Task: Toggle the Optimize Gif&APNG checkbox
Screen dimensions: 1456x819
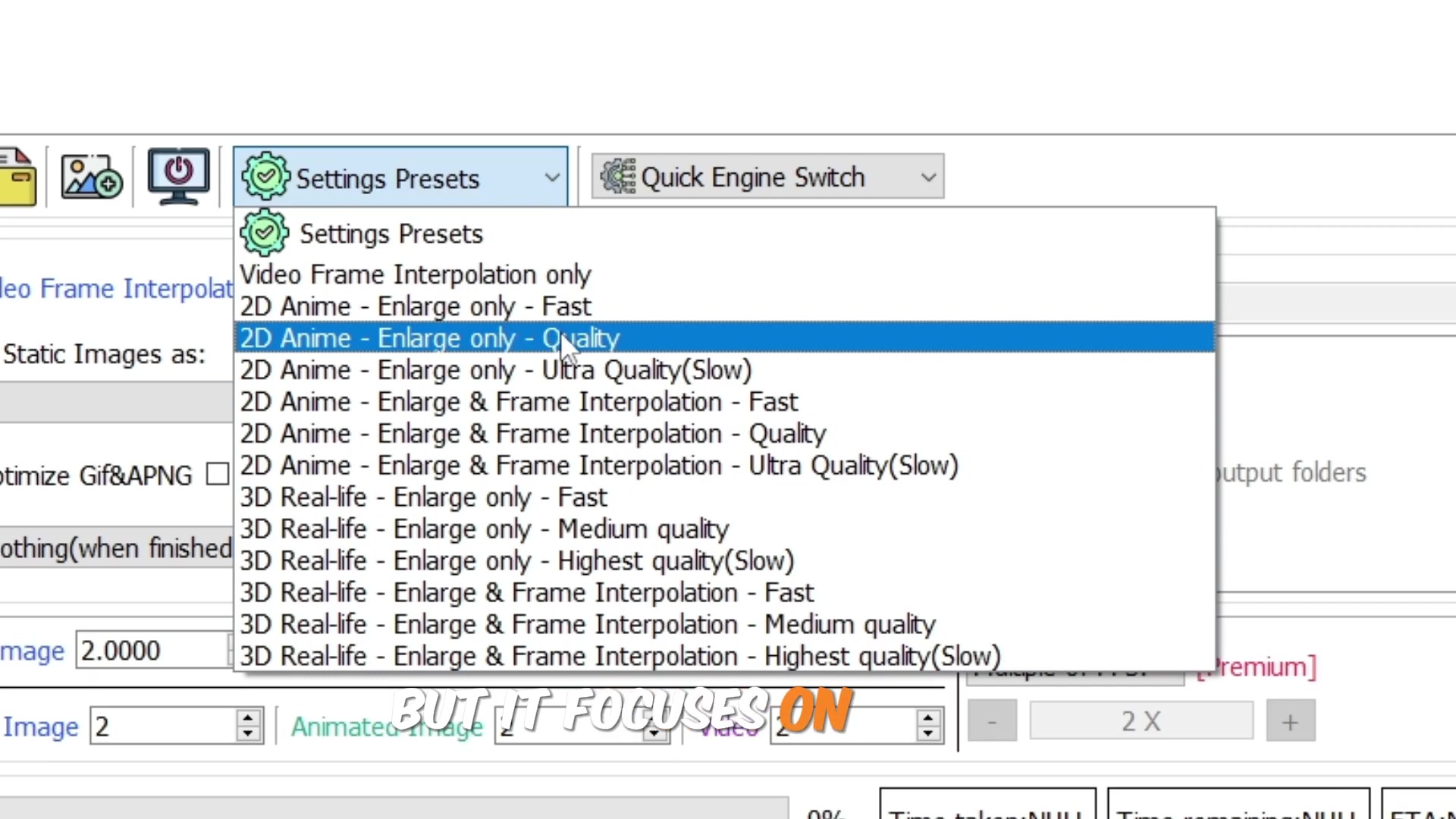Action: click(x=218, y=475)
